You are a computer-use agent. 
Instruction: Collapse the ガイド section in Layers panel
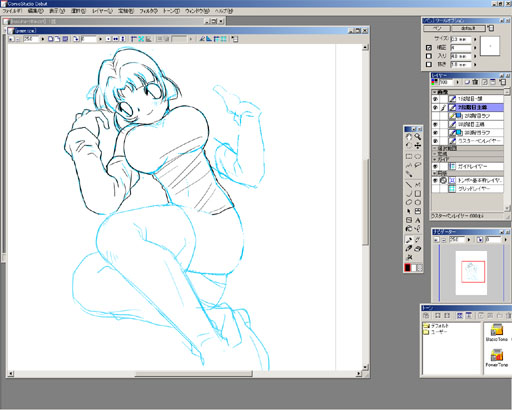point(434,159)
